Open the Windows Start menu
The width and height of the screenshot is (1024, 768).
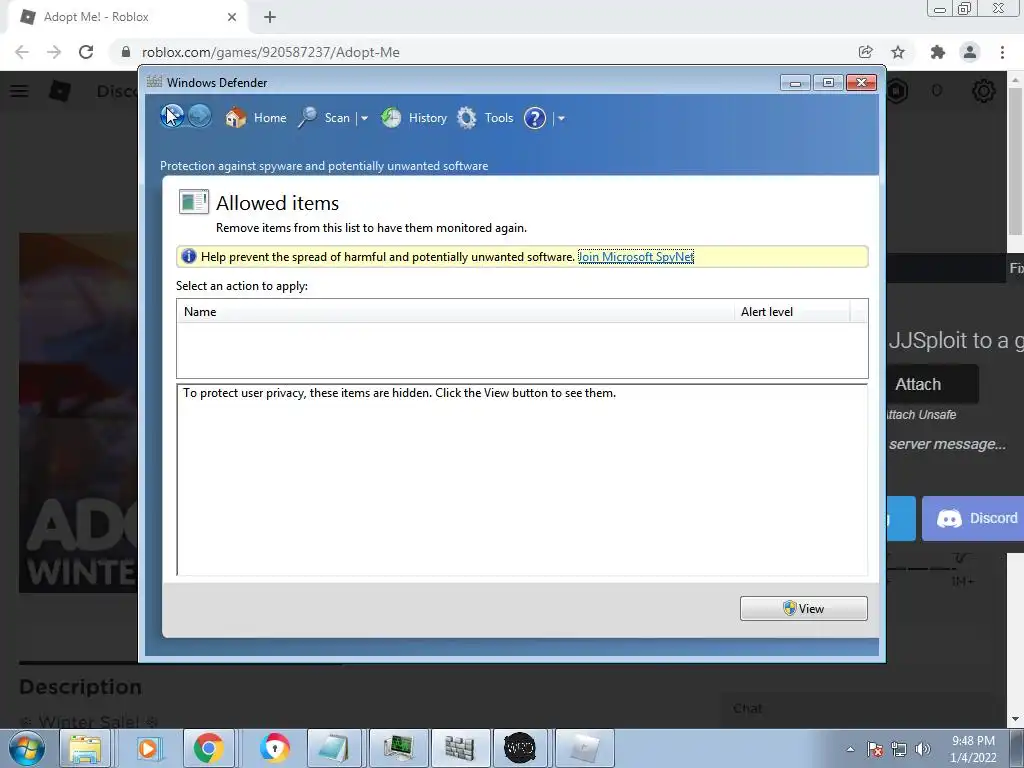(x=27, y=748)
